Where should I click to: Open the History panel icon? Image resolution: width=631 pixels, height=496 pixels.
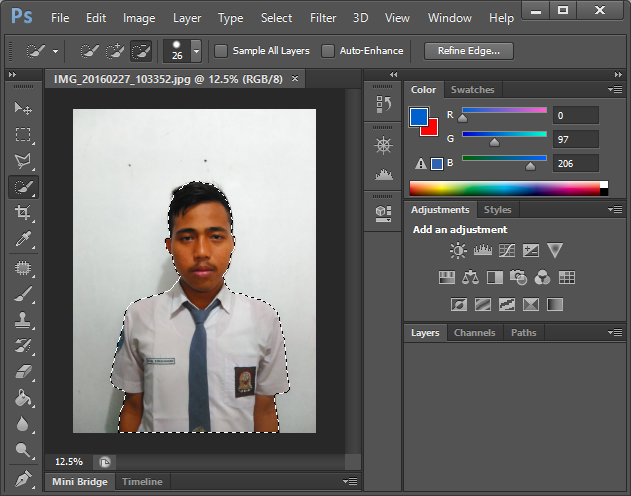pyautogui.click(x=384, y=104)
